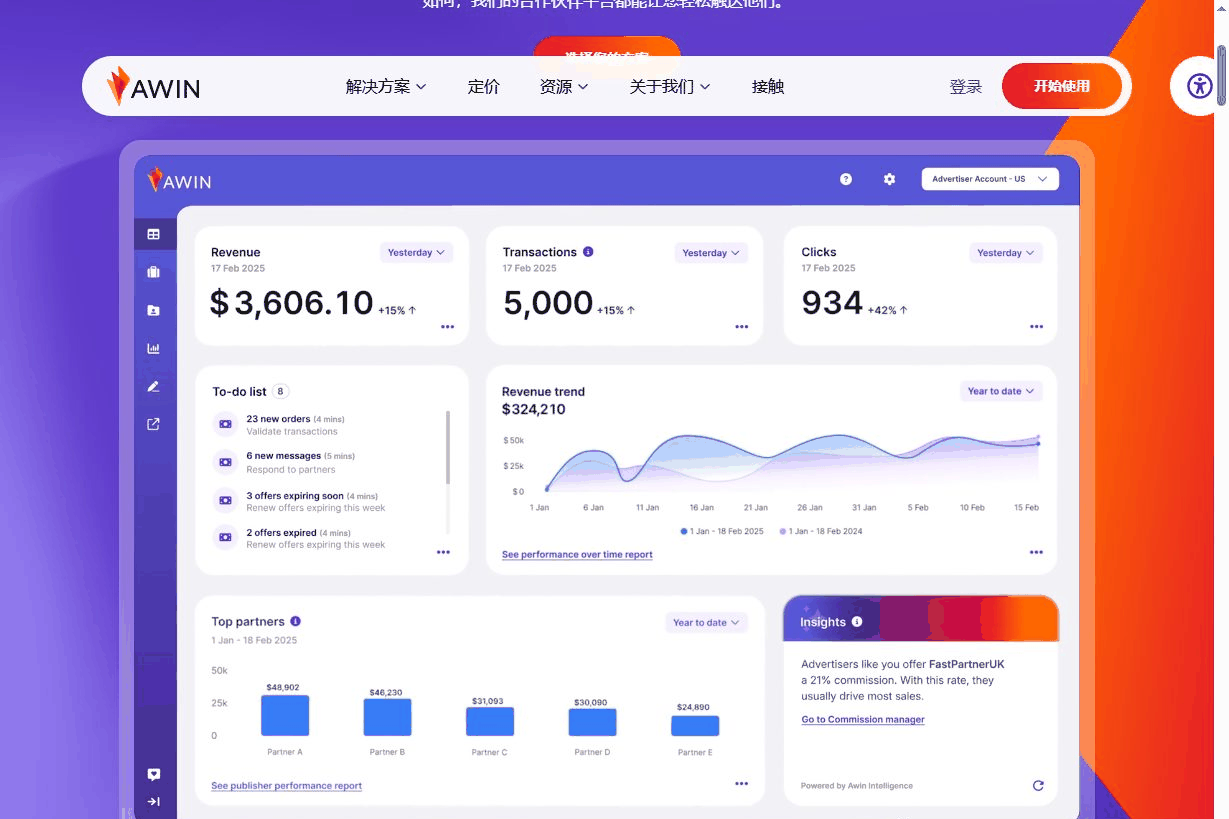1229x819 pixels.
Task: Open the 接触 page
Action: pos(768,87)
